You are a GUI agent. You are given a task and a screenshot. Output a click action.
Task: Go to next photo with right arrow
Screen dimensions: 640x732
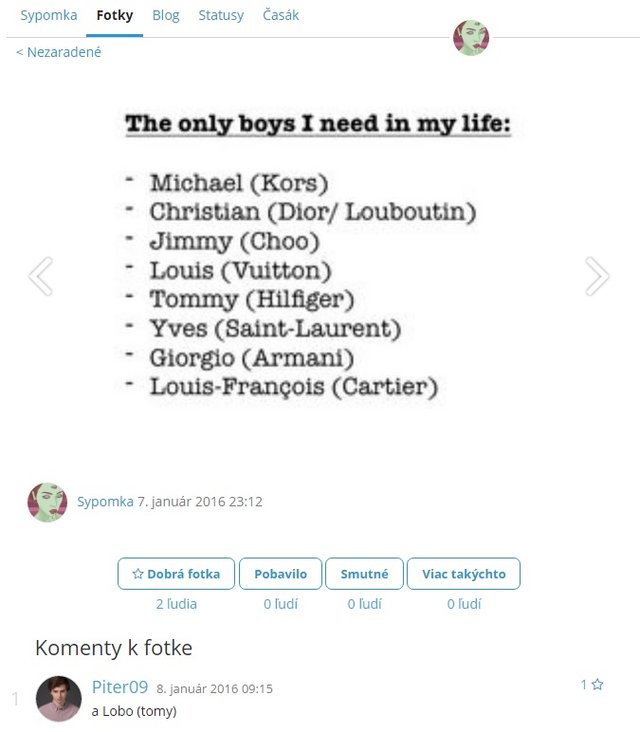[597, 276]
